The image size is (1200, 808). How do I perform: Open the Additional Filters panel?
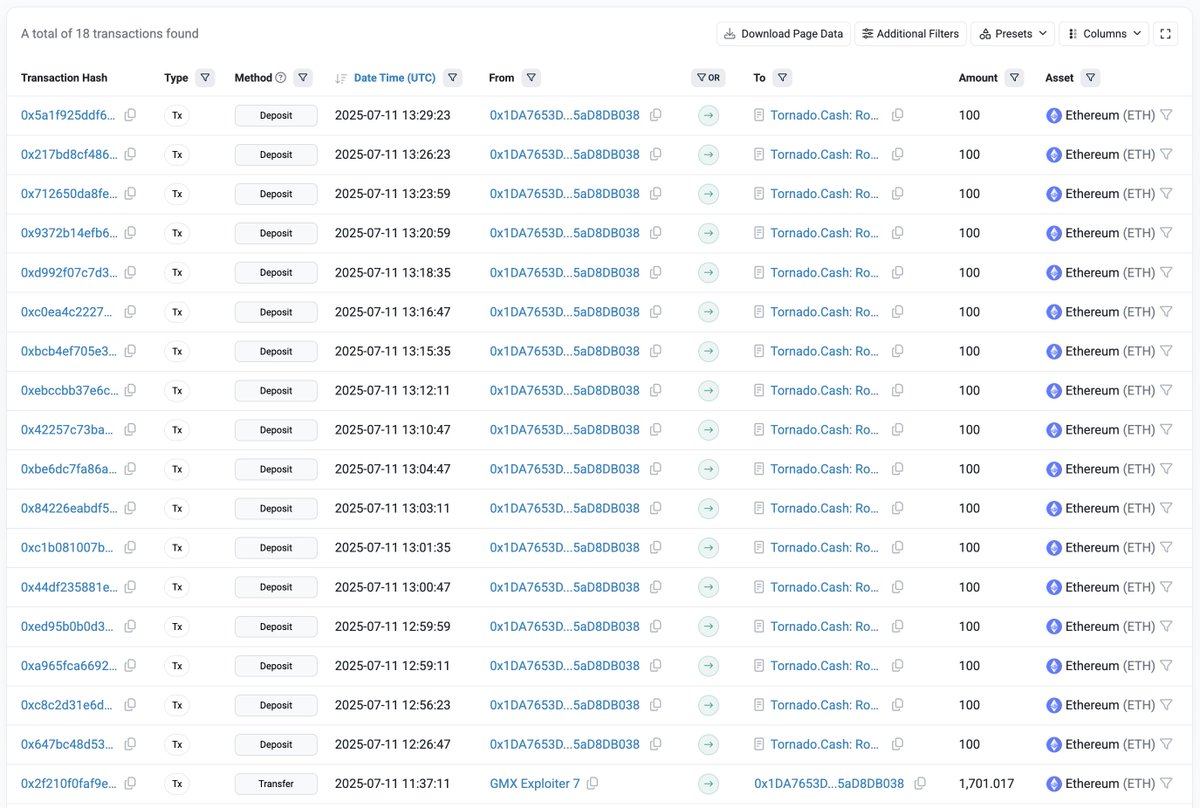[x=911, y=34]
